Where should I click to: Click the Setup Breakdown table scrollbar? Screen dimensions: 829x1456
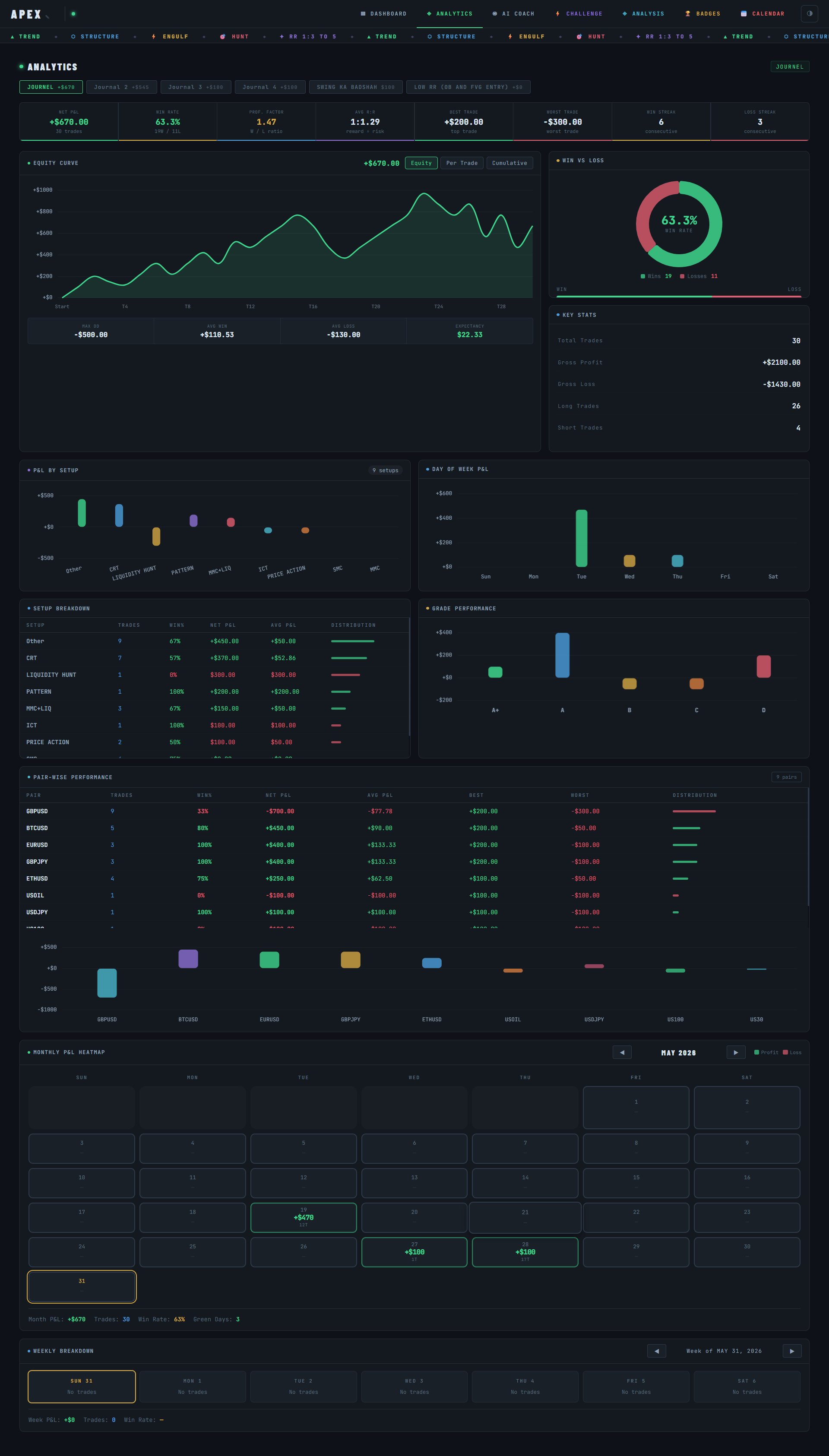[409, 677]
